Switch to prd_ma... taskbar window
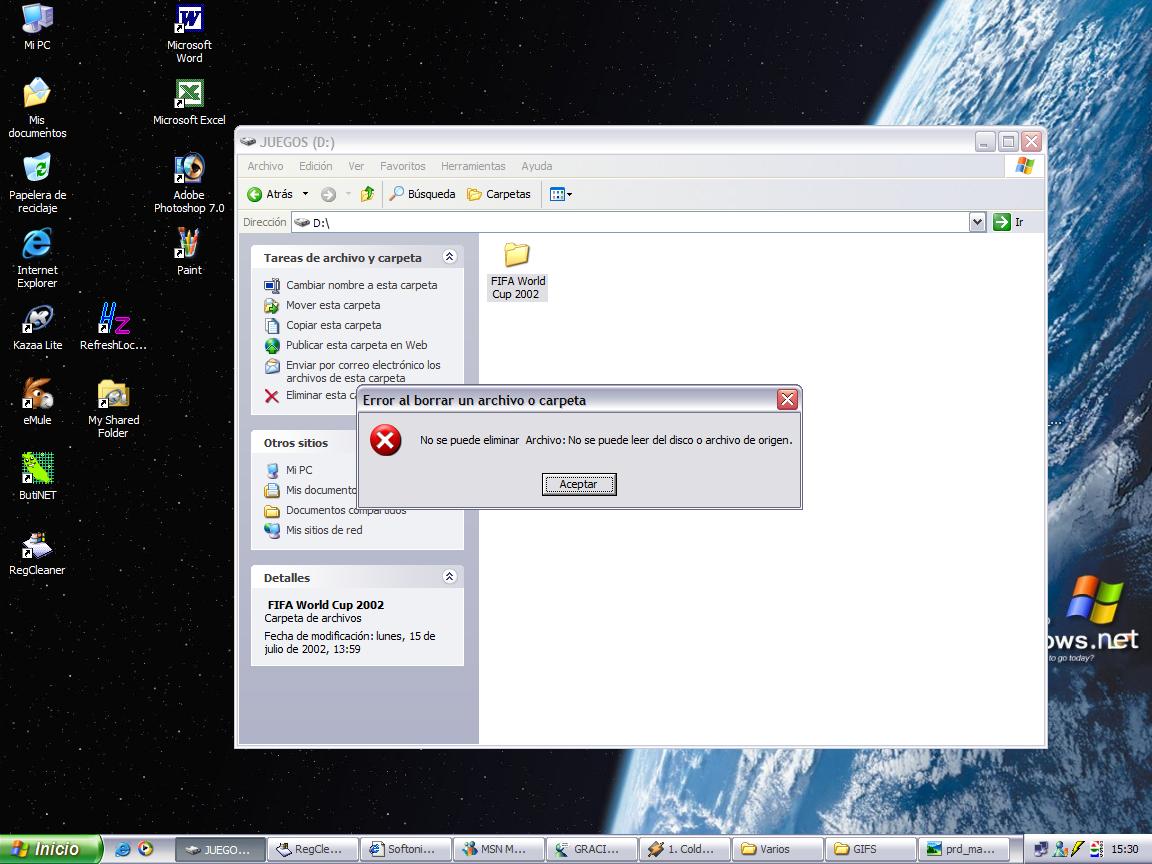This screenshot has height=864, width=1152. click(963, 849)
